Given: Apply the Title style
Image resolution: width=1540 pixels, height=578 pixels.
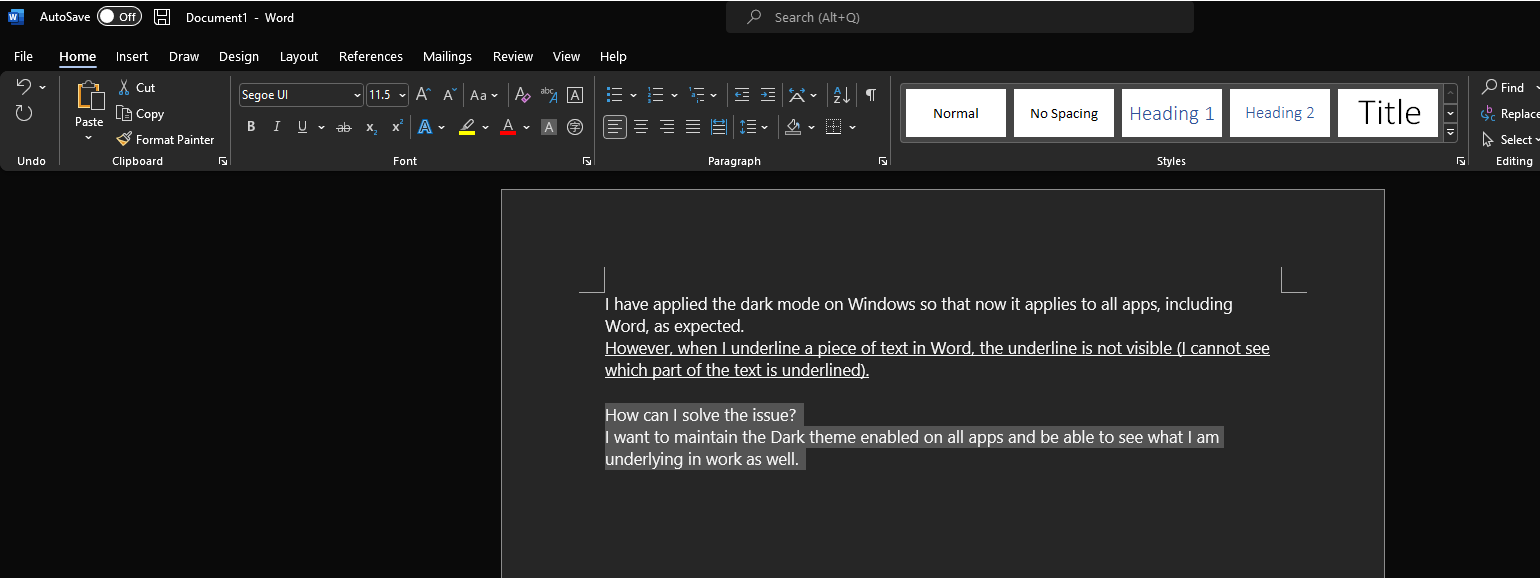Looking at the screenshot, I should [1388, 113].
